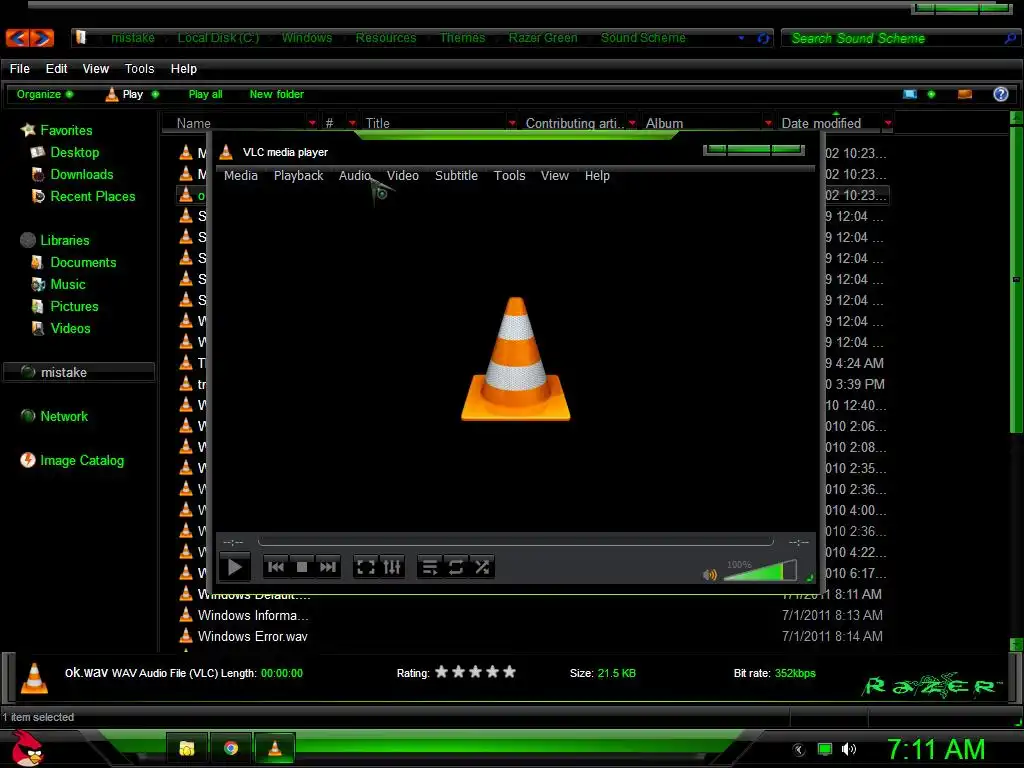The width and height of the screenshot is (1024, 768).
Task: Stop playback in VLC
Action: pos(302,567)
